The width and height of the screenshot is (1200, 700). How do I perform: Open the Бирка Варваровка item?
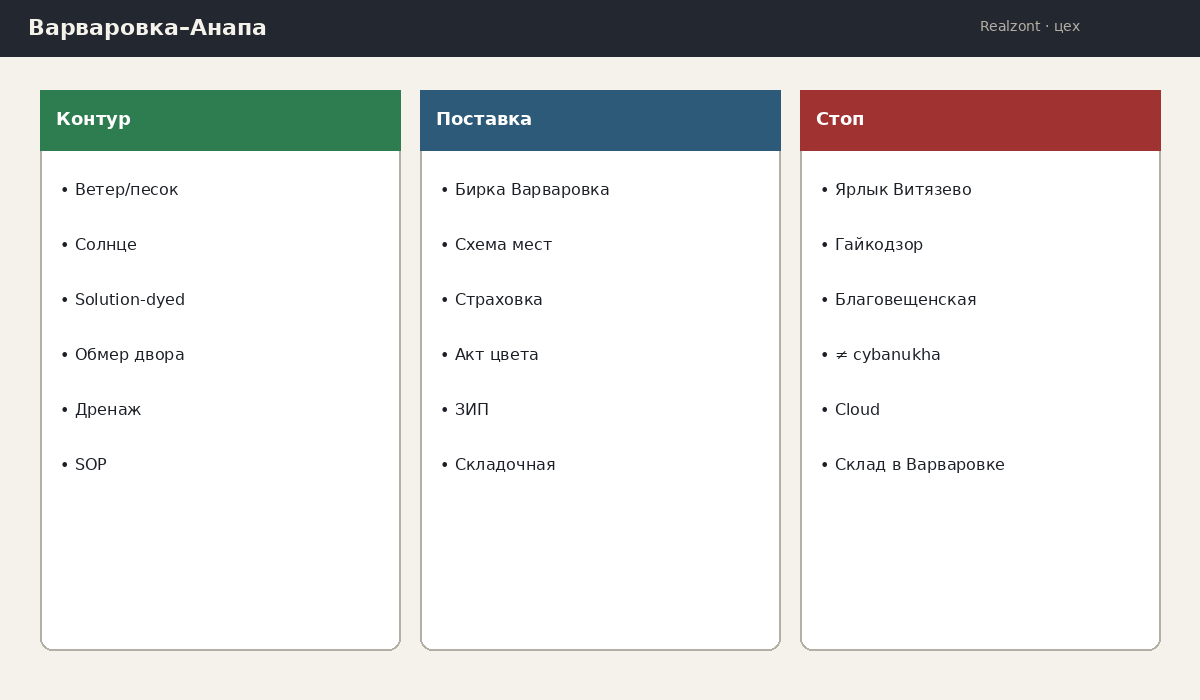525,190
